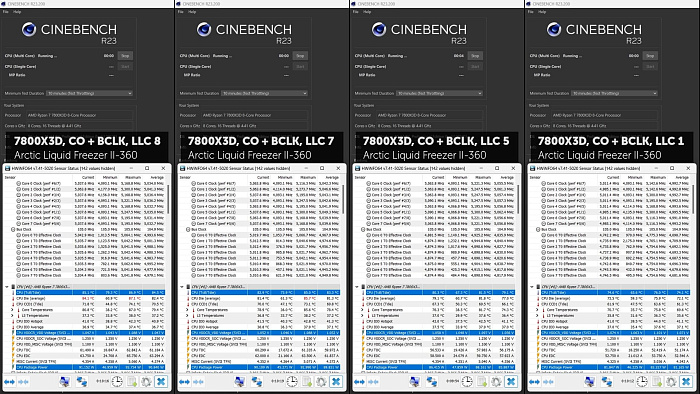Viewport: 700px width, 394px height.
Task: Stop the Multi Core test in LLC 7 Cinebench
Action: 300,56
